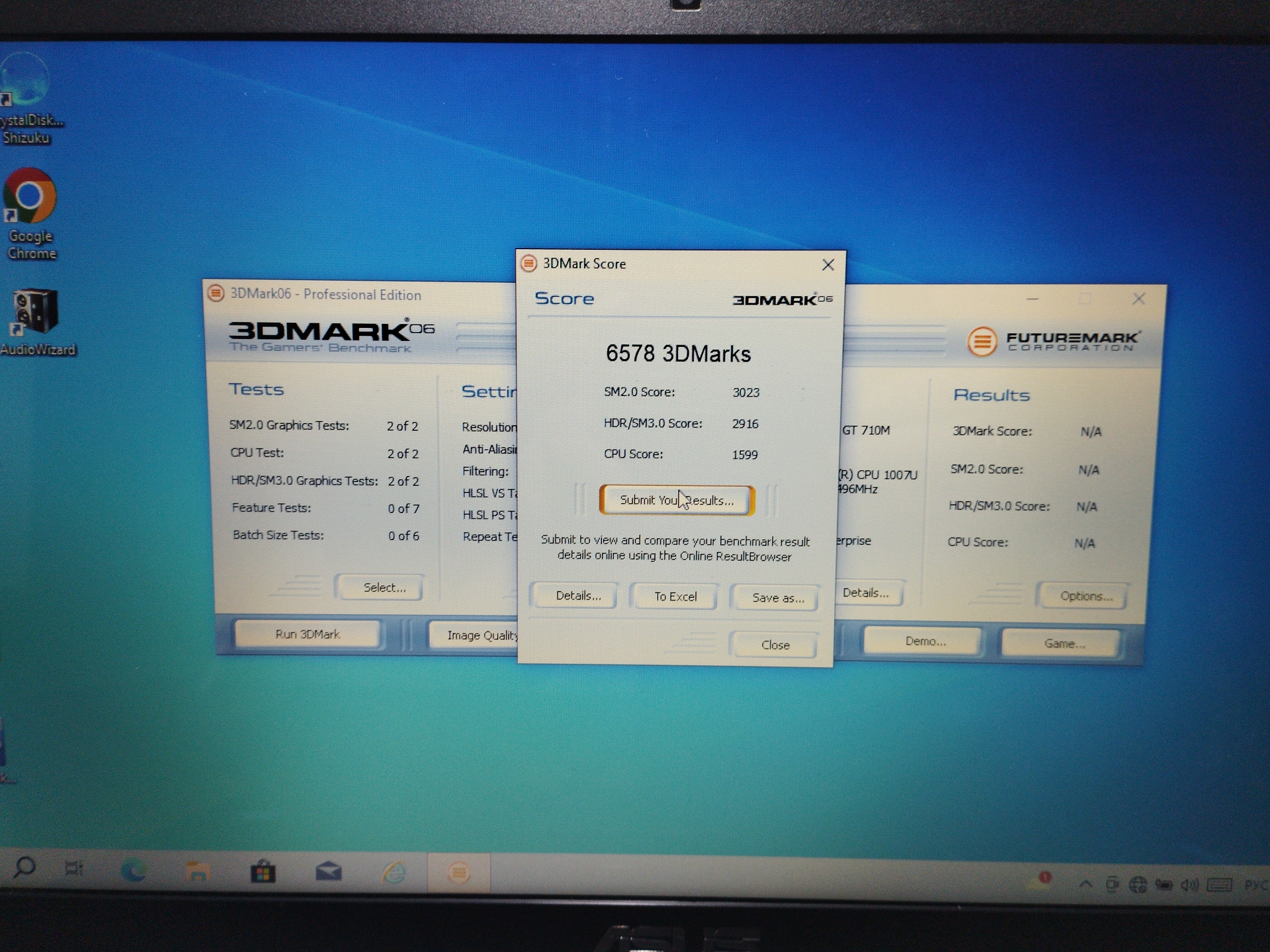Click the network globe tray icon
This screenshot has height=952, width=1270.
point(1138,885)
